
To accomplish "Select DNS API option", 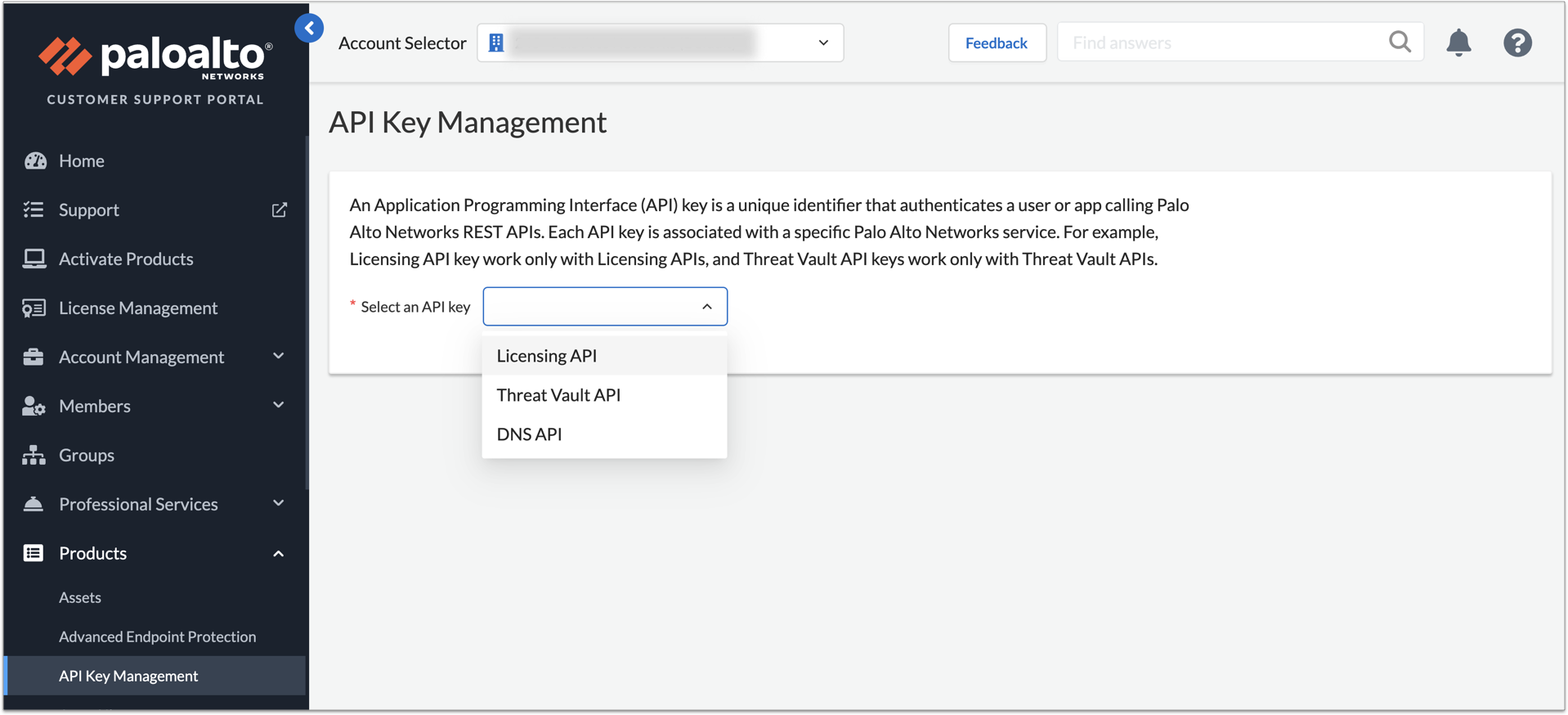I will [529, 434].
